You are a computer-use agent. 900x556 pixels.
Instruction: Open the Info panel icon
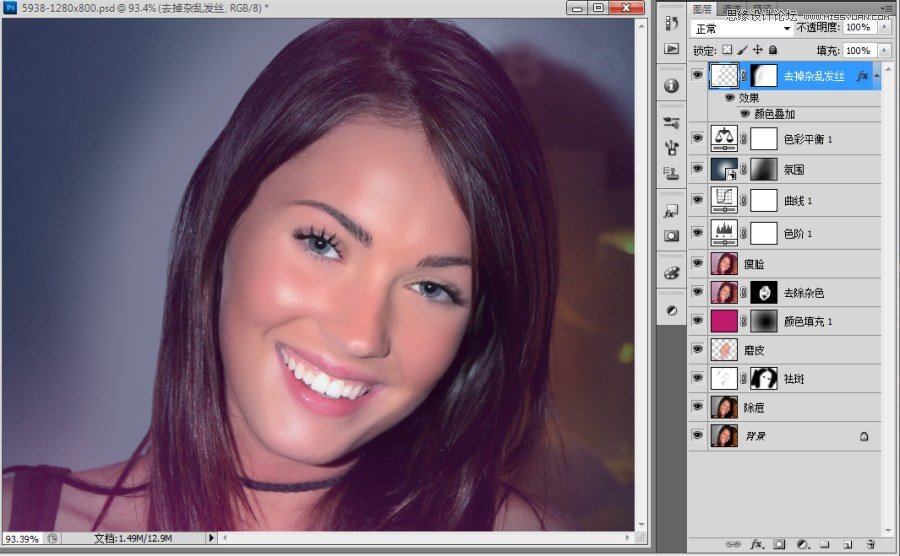pos(671,85)
